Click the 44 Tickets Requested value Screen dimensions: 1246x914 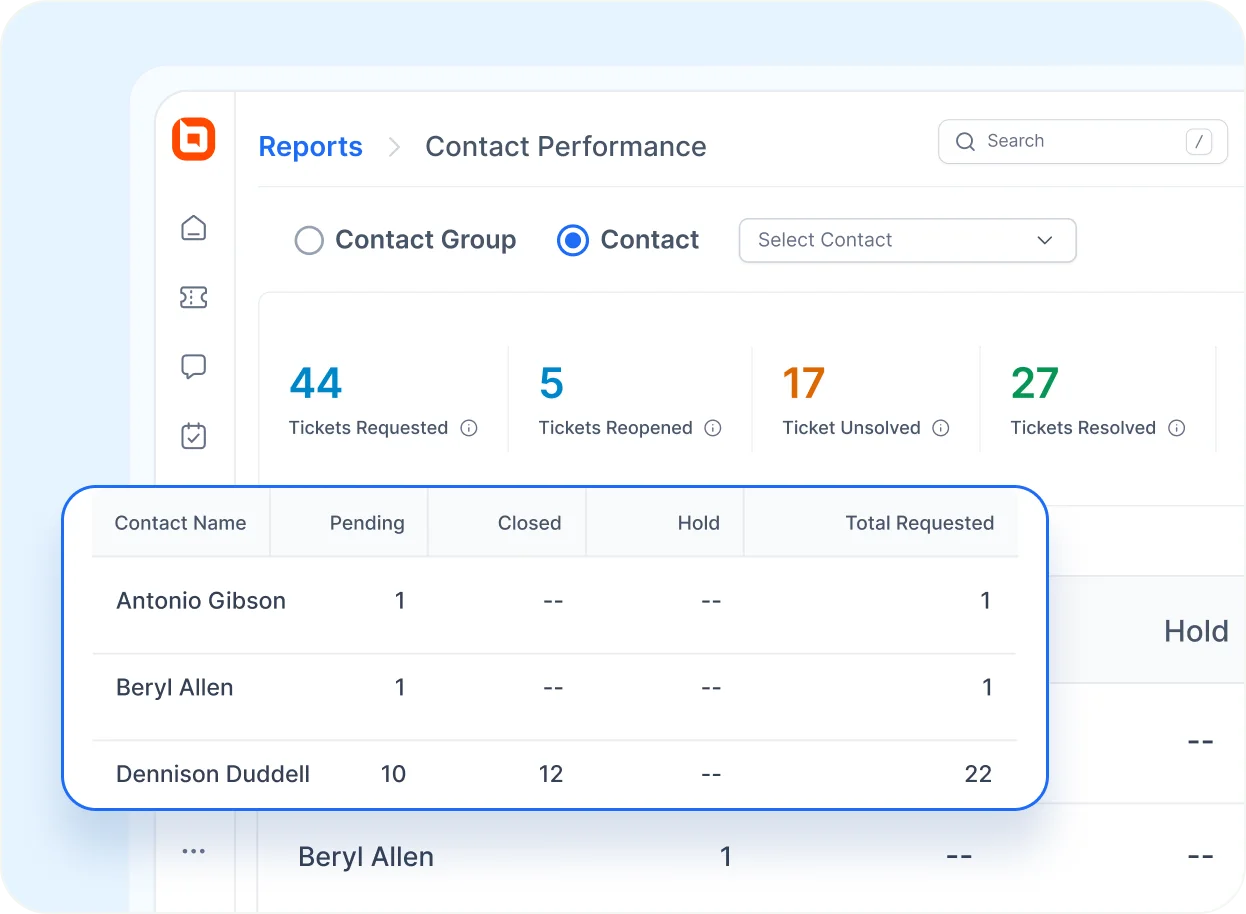[316, 383]
